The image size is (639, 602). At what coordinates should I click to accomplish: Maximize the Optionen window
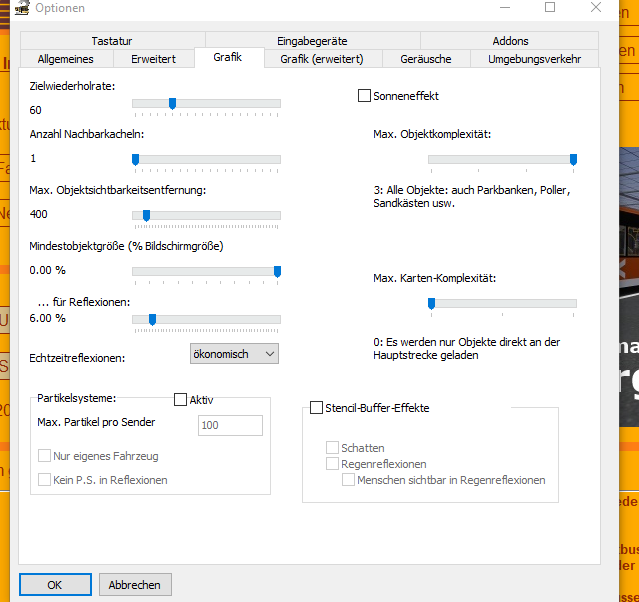[550, 7]
